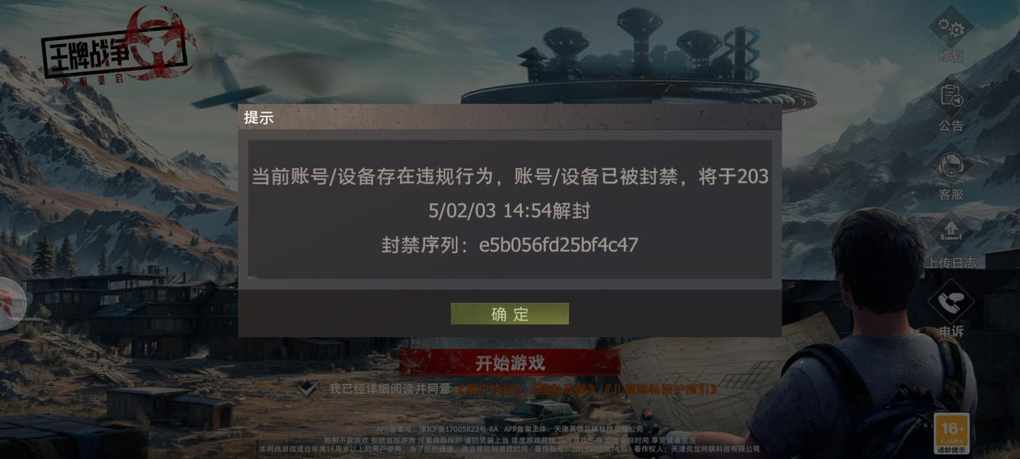Open the 公告 announcements icon
The image size is (1020, 459).
pos(950,96)
